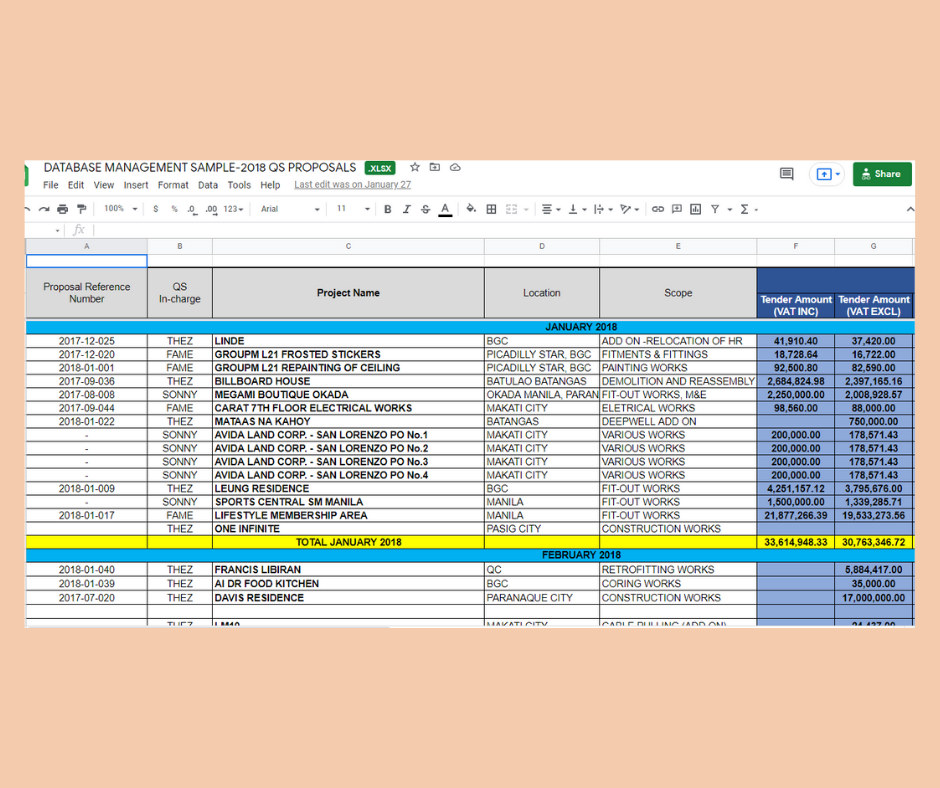Click the 'FEBRUARY 2018' blue section row

pos(470,555)
